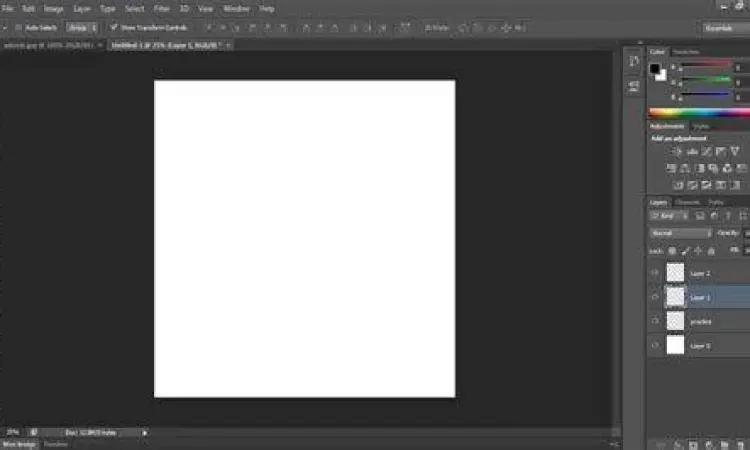
Task: Open the Mini Bridge panel tab
Action: (x=18, y=444)
